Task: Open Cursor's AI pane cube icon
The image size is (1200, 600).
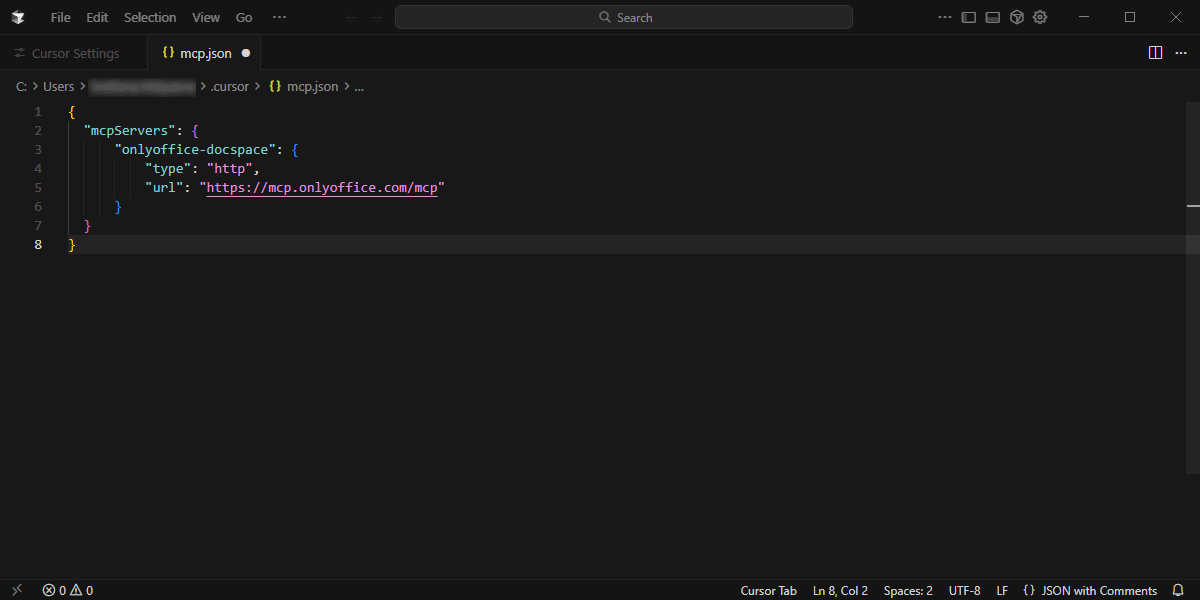Action: coord(1016,17)
